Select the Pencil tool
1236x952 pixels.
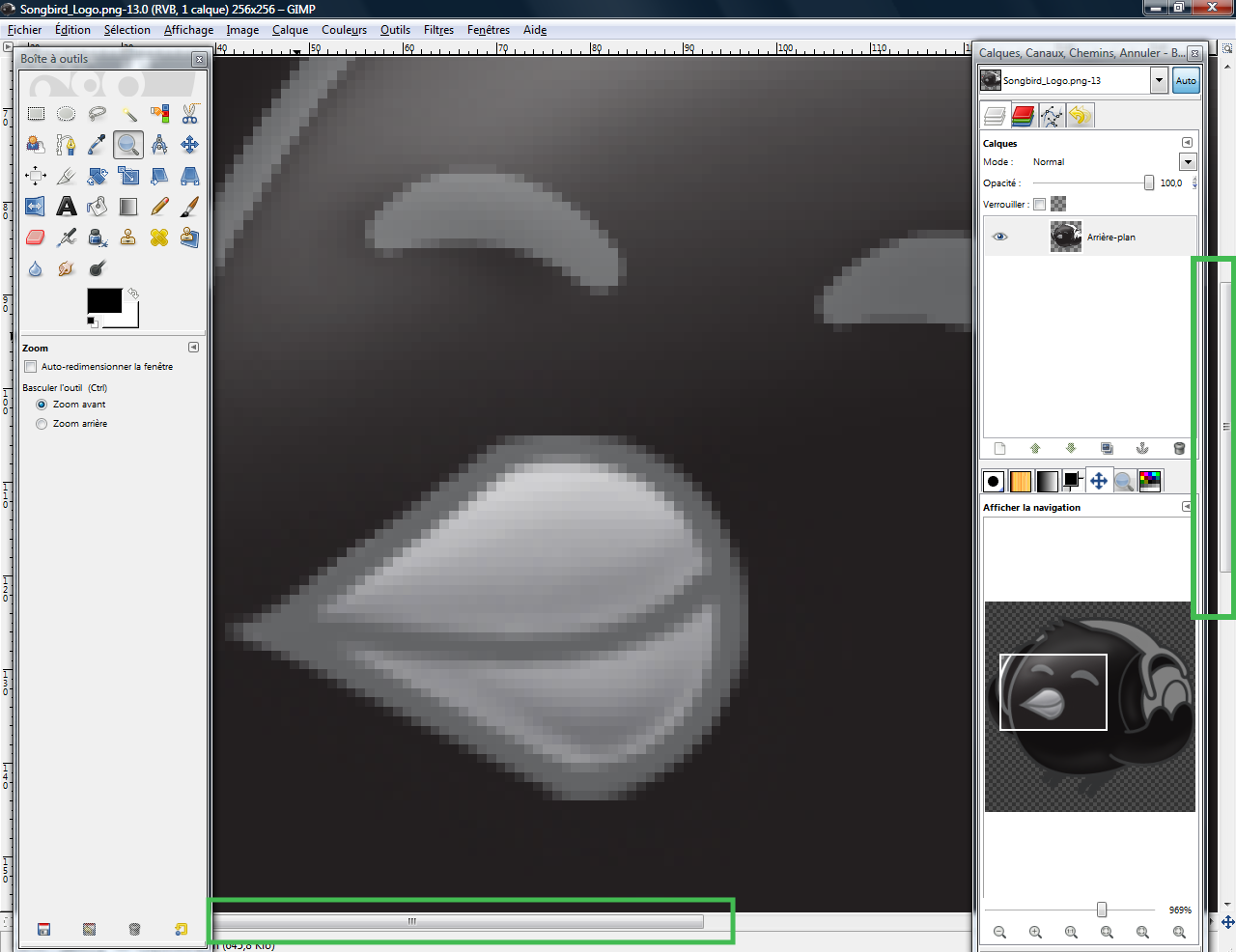click(159, 207)
